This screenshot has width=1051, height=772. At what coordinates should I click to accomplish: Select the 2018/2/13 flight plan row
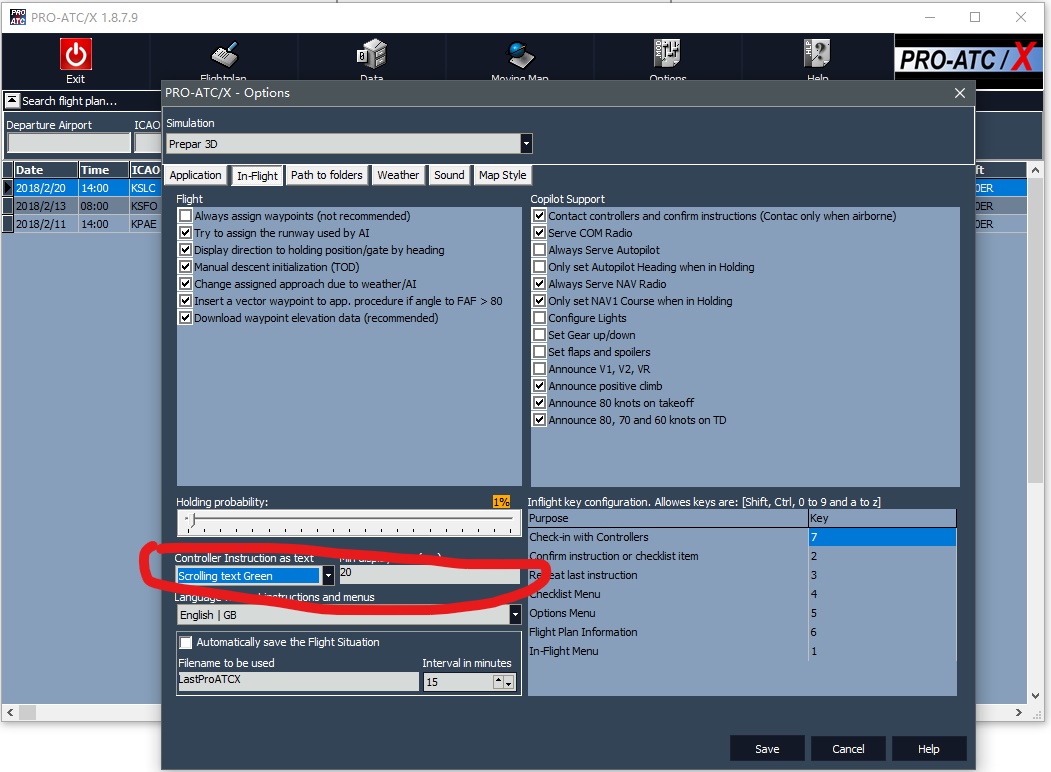81,206
